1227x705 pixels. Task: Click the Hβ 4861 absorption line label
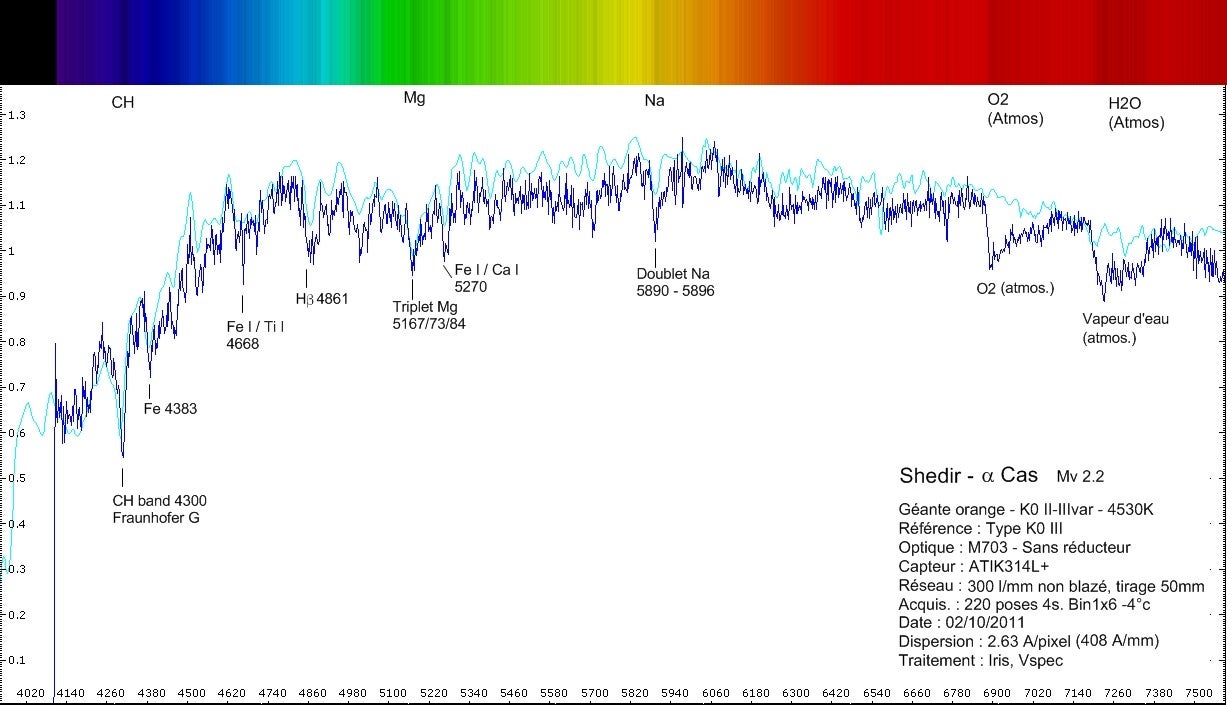click(322, 298)
